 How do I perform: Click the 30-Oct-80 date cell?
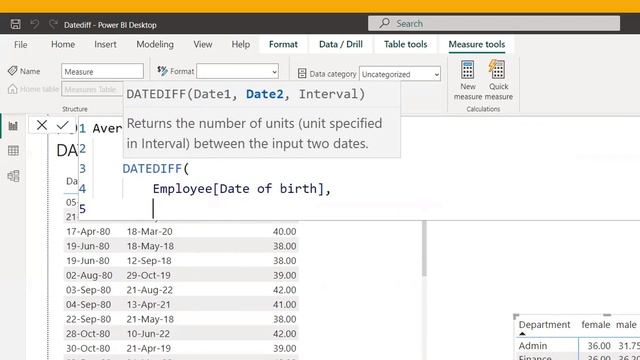point(88,349)
